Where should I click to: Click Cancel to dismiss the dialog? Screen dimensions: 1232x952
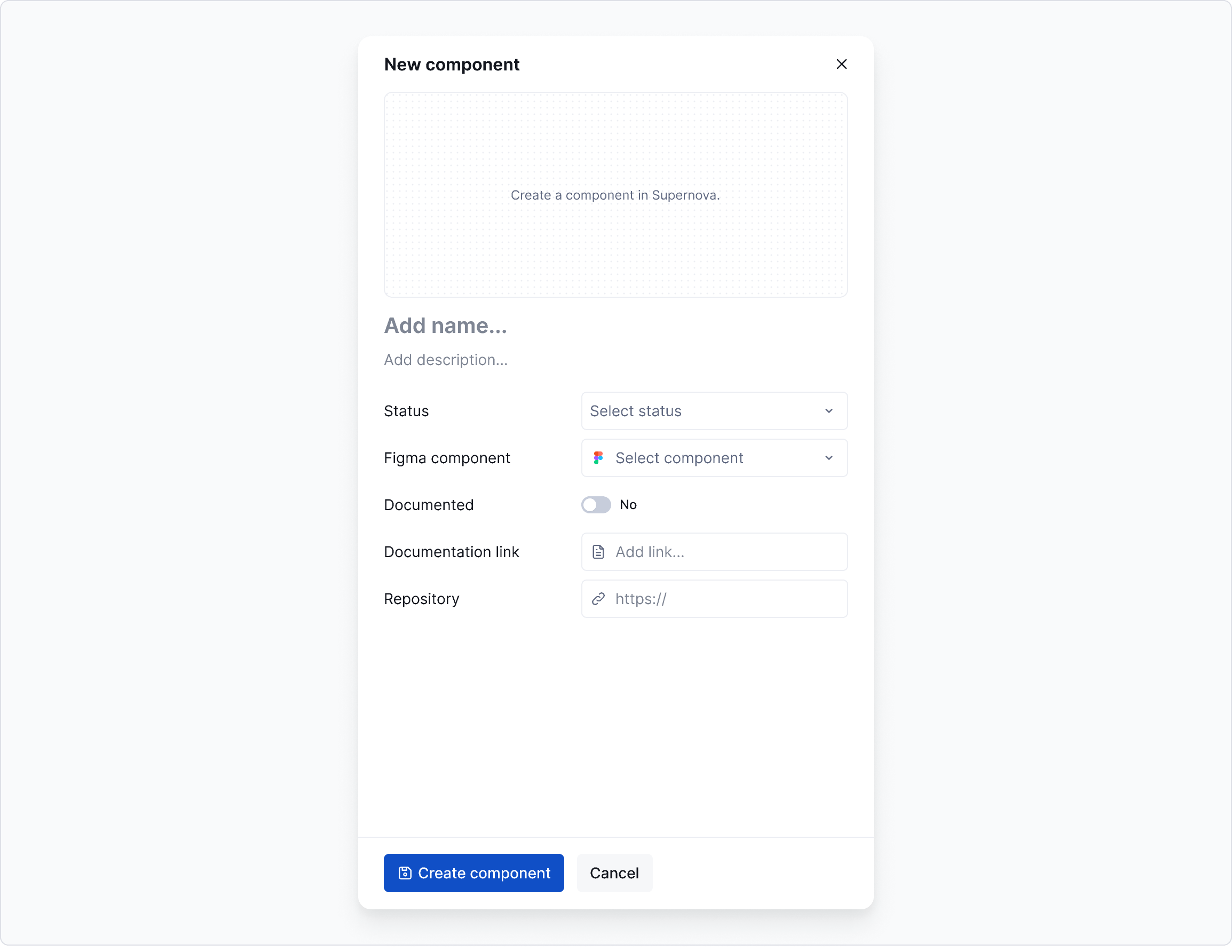pyautogui.click(x=614, y=872)
